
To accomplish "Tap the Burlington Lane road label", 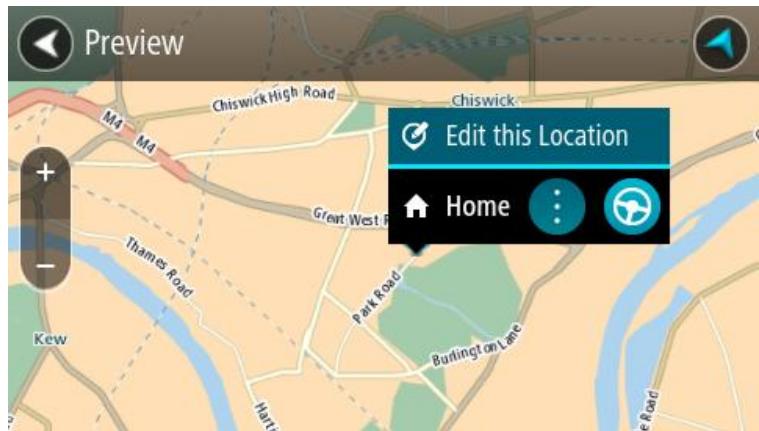I will pyautogui.click(x=477, y=345).
